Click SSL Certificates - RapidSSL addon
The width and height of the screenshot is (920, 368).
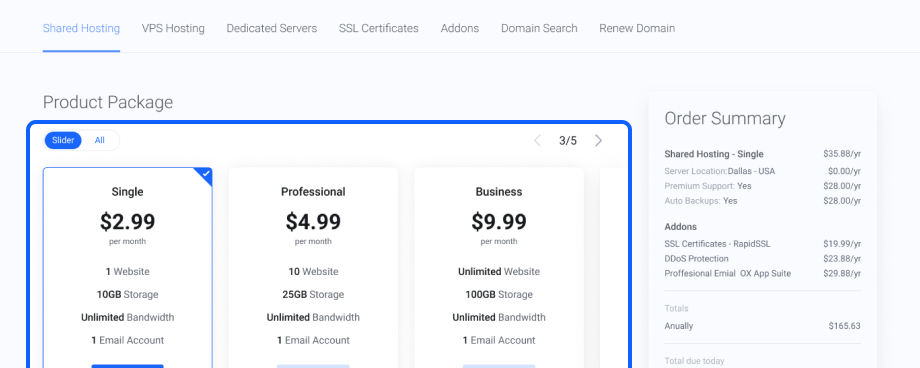click(717, 244)
